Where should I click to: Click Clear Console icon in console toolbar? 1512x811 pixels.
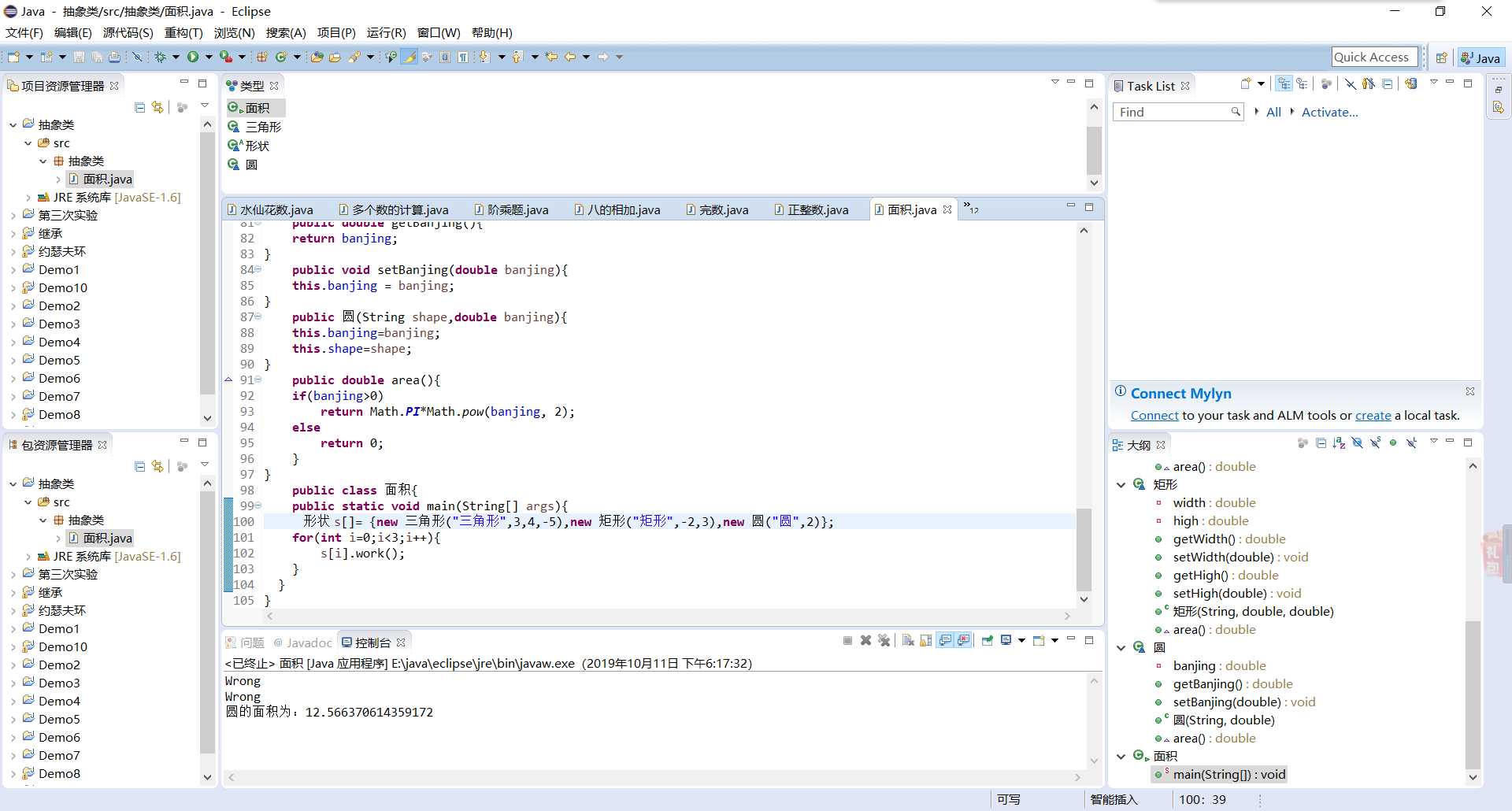pos(908,640)
